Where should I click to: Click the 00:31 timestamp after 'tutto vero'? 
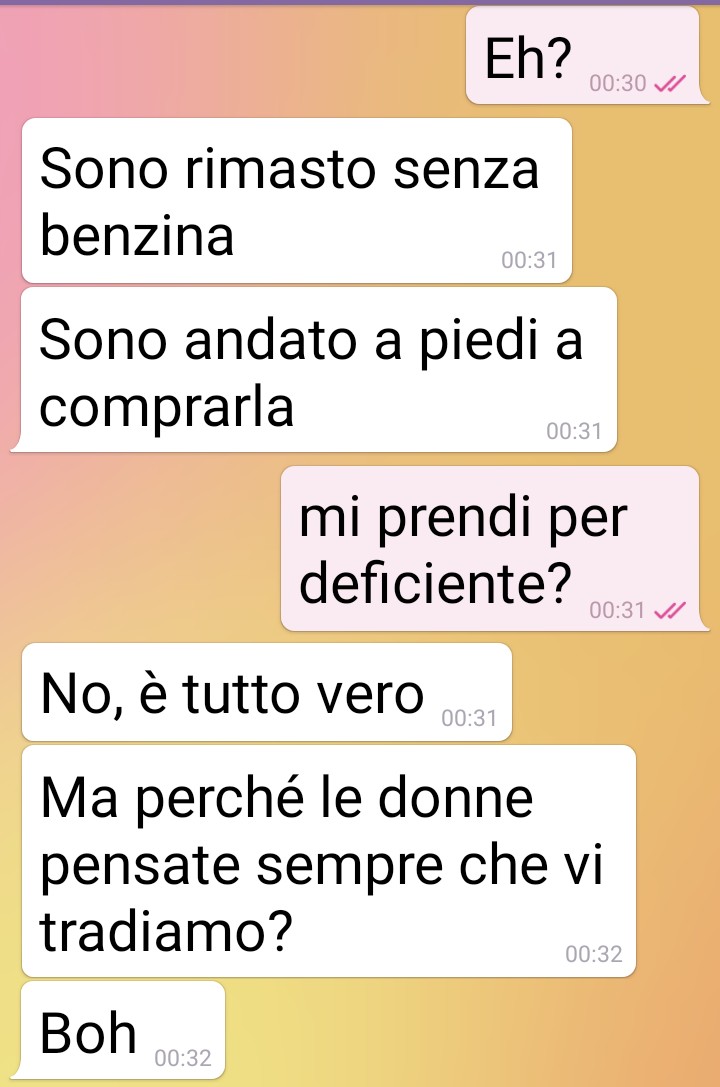pos(469,718)
